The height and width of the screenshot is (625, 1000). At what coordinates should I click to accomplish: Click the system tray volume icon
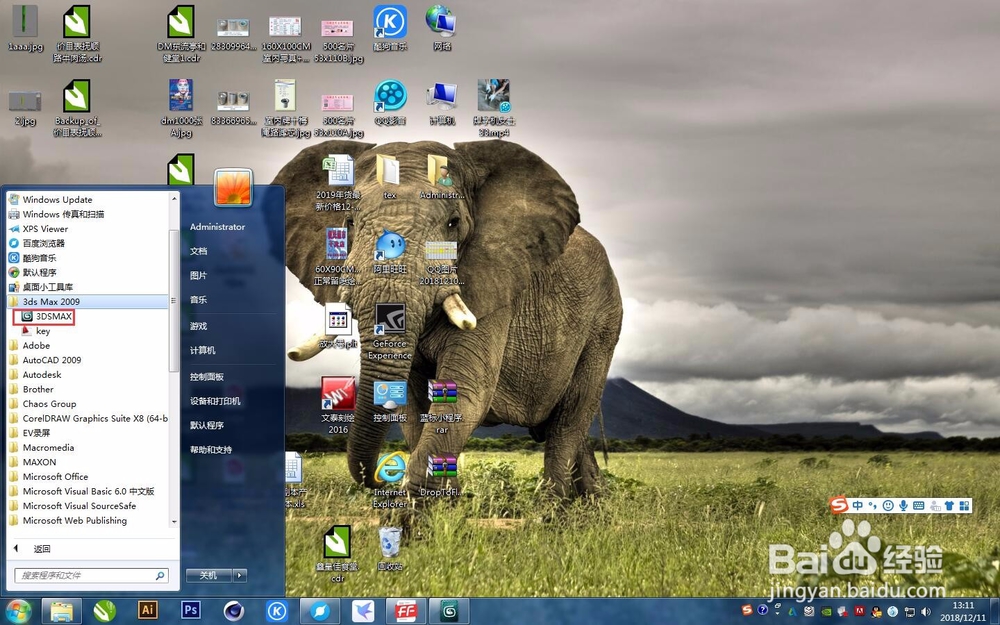[925, 612]
